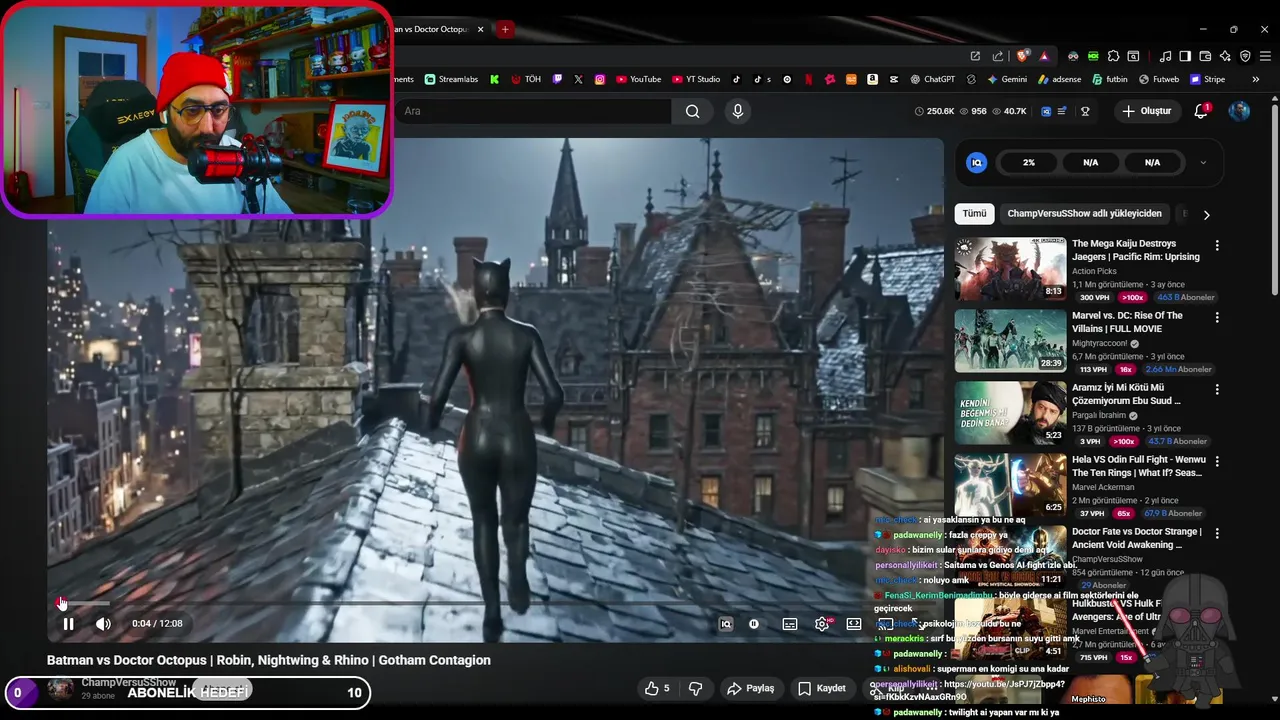Dislike the video with thumbs down
This screenshot has height=720, width=1280.
point(696,688)
